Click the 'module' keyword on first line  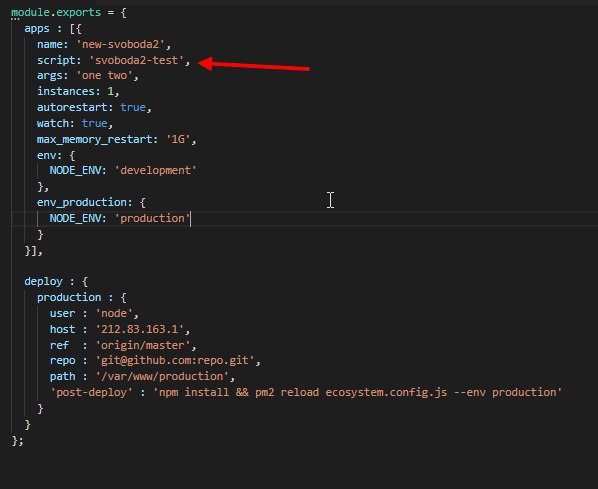click(x=31, y=13)
